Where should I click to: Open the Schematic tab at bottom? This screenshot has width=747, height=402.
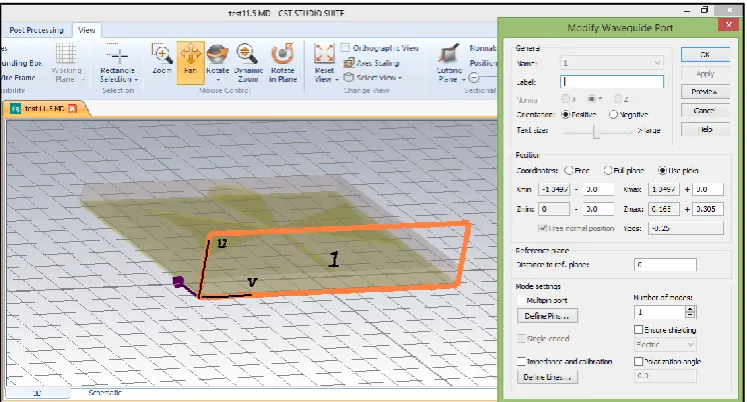[105, 392]
